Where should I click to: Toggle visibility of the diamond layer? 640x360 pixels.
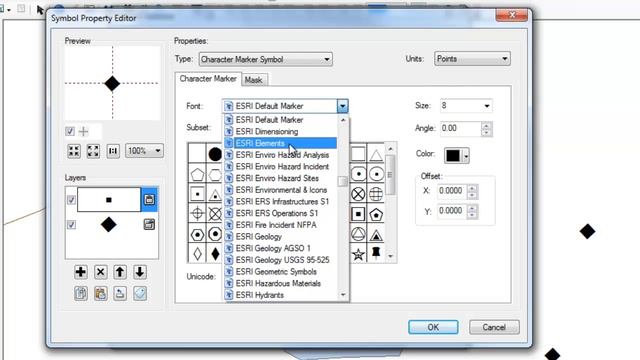71,225
